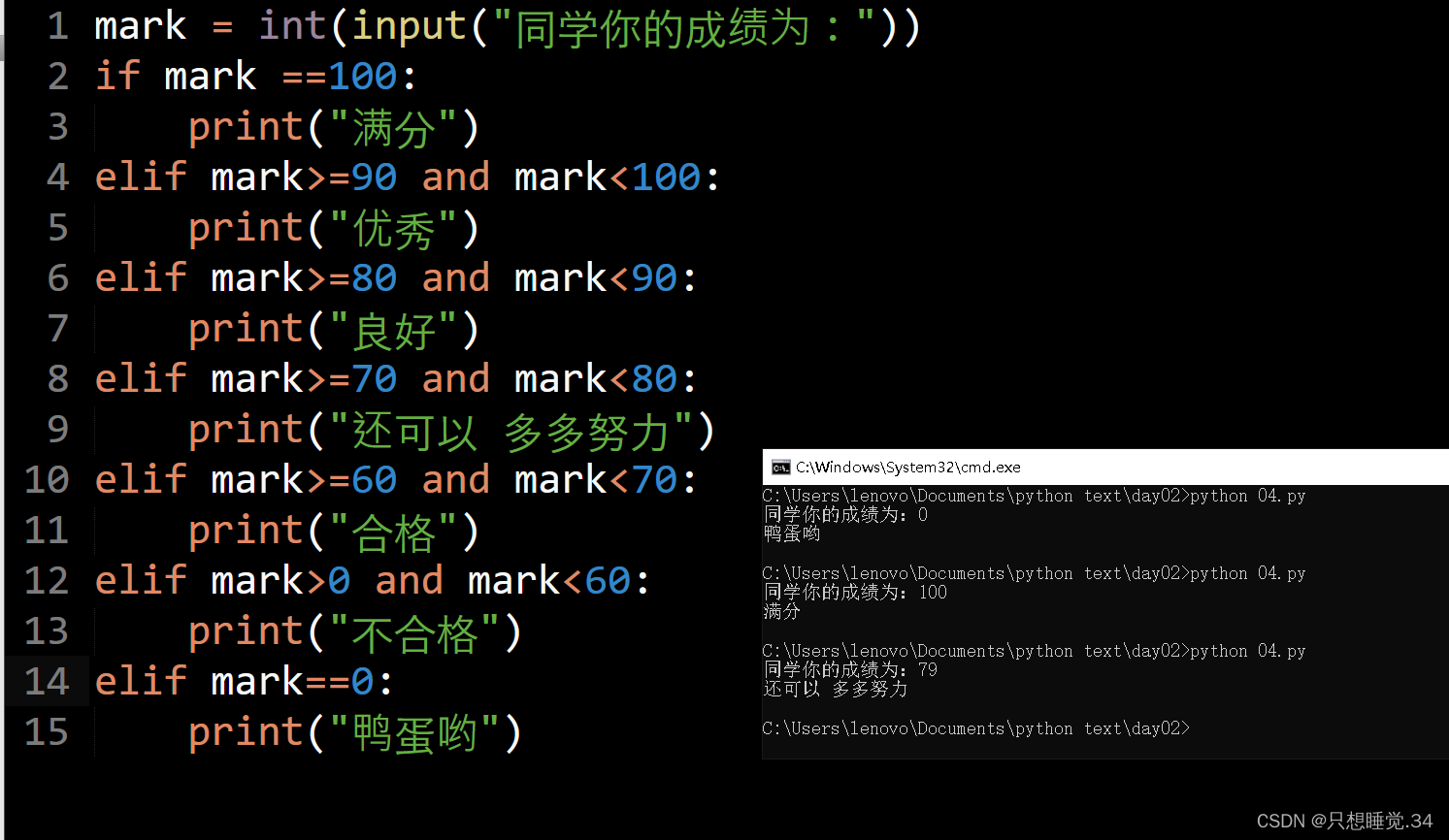Place cursor on the input prompt string on line 1

point(685,27)
